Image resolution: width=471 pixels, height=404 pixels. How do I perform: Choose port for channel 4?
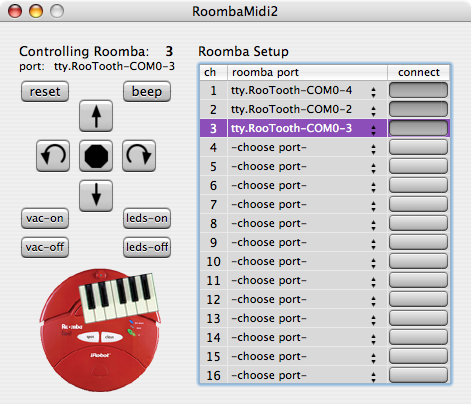pyautogui.click(x=307, y=147)
